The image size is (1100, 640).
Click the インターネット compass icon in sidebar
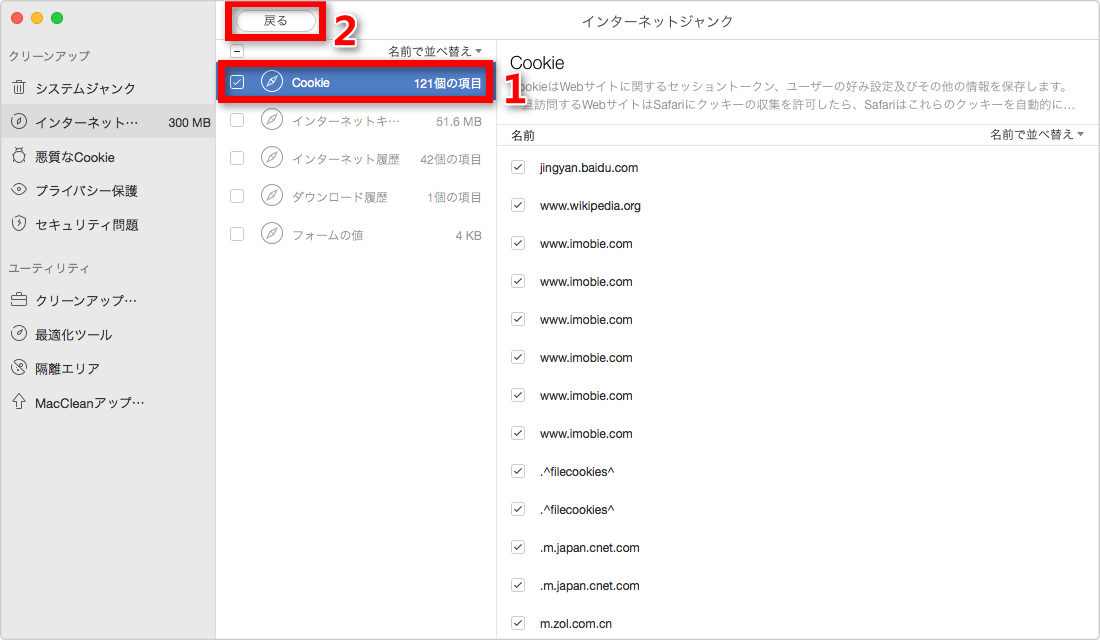tap(19, 121)
